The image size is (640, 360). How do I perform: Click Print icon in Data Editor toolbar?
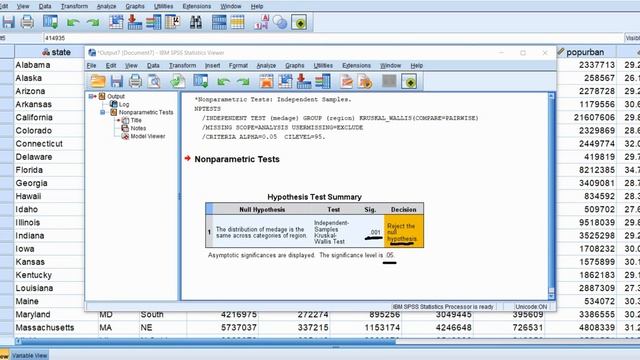(27, 22)
